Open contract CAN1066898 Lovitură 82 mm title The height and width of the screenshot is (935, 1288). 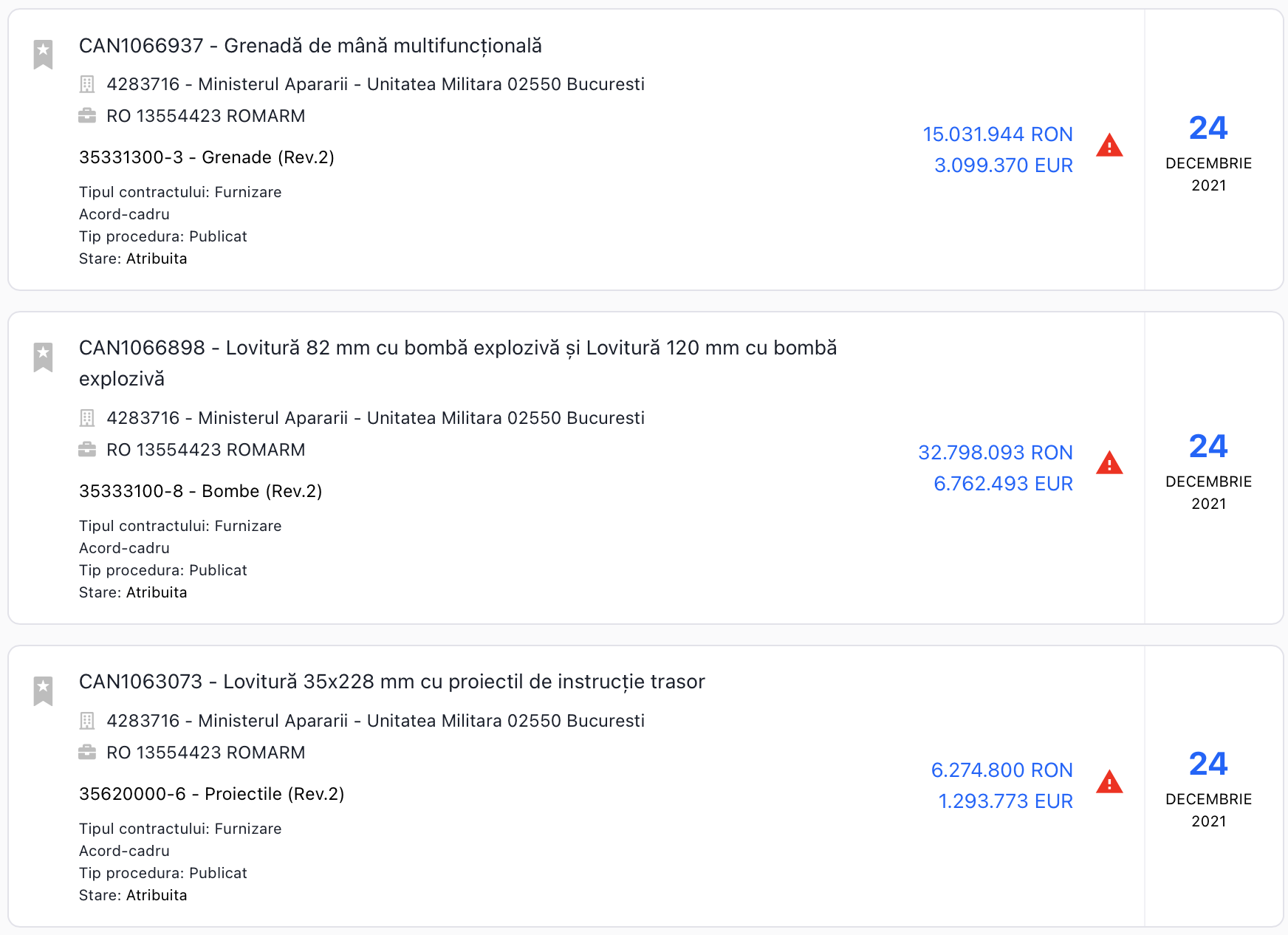click(458, 349)
